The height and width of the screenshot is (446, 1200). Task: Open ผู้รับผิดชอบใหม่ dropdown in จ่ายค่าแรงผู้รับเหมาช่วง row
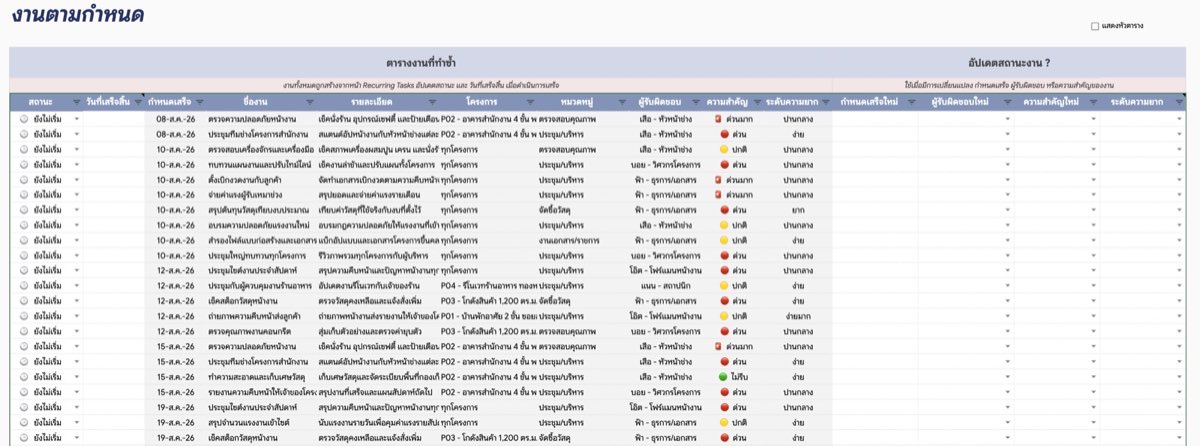tap(1007, 195)
